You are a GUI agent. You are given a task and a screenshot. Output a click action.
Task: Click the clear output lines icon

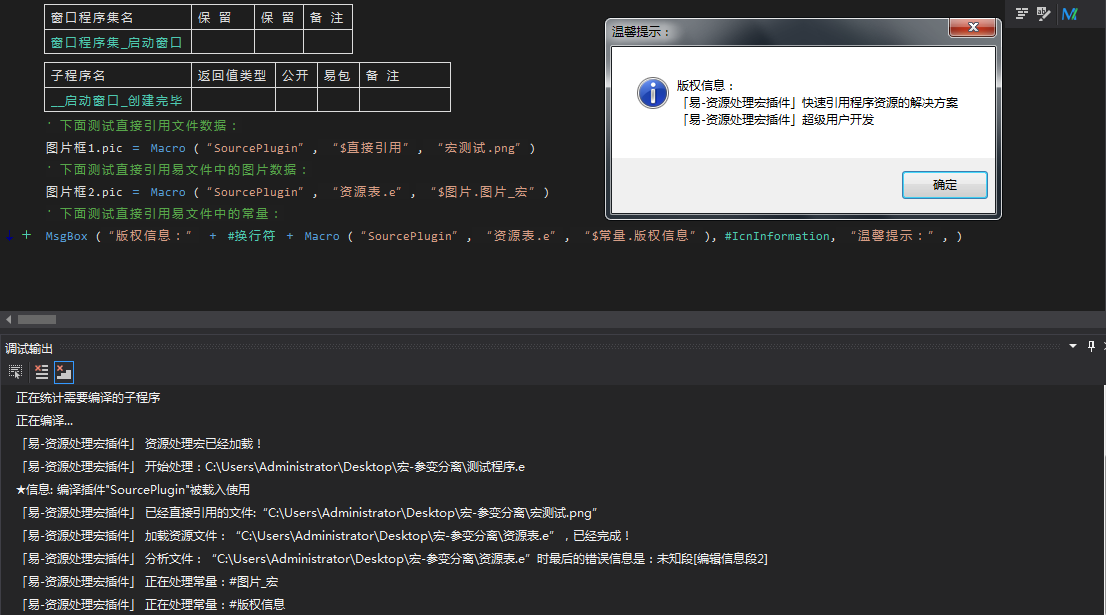[x=42, y=372]
